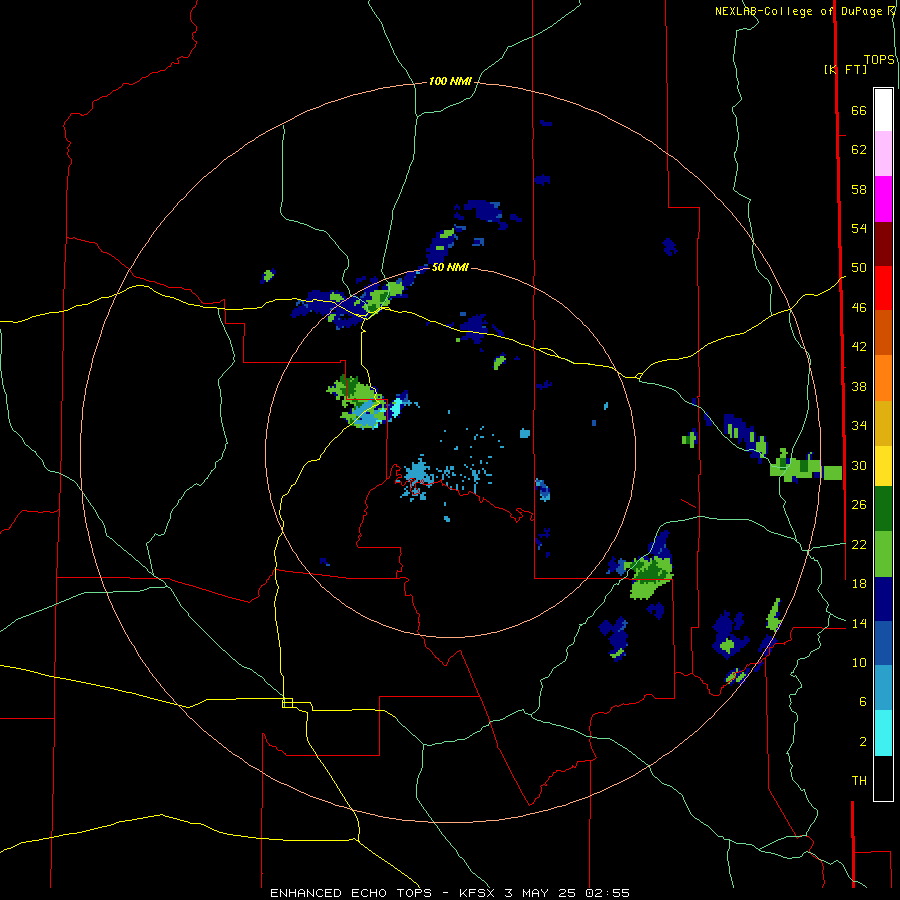Click scale value 34

(x=859, y=426)
